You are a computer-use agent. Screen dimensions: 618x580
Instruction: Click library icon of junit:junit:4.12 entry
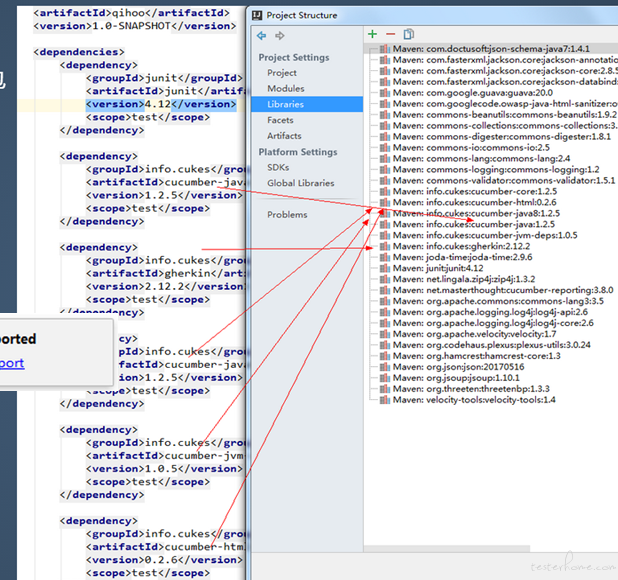(385, 268)
